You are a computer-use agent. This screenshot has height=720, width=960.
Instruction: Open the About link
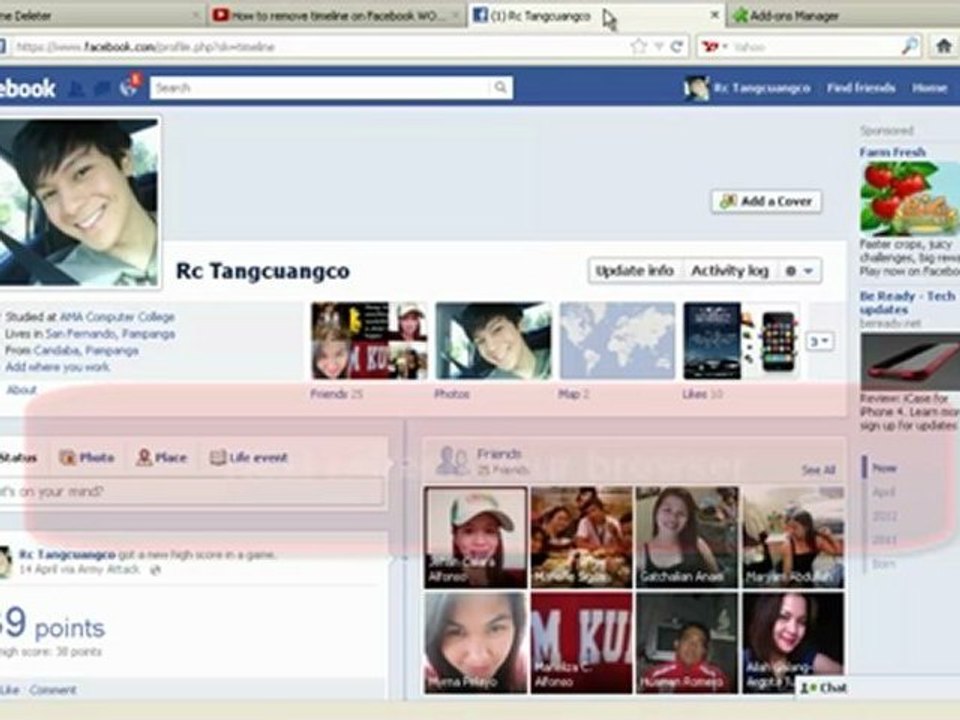21,390
